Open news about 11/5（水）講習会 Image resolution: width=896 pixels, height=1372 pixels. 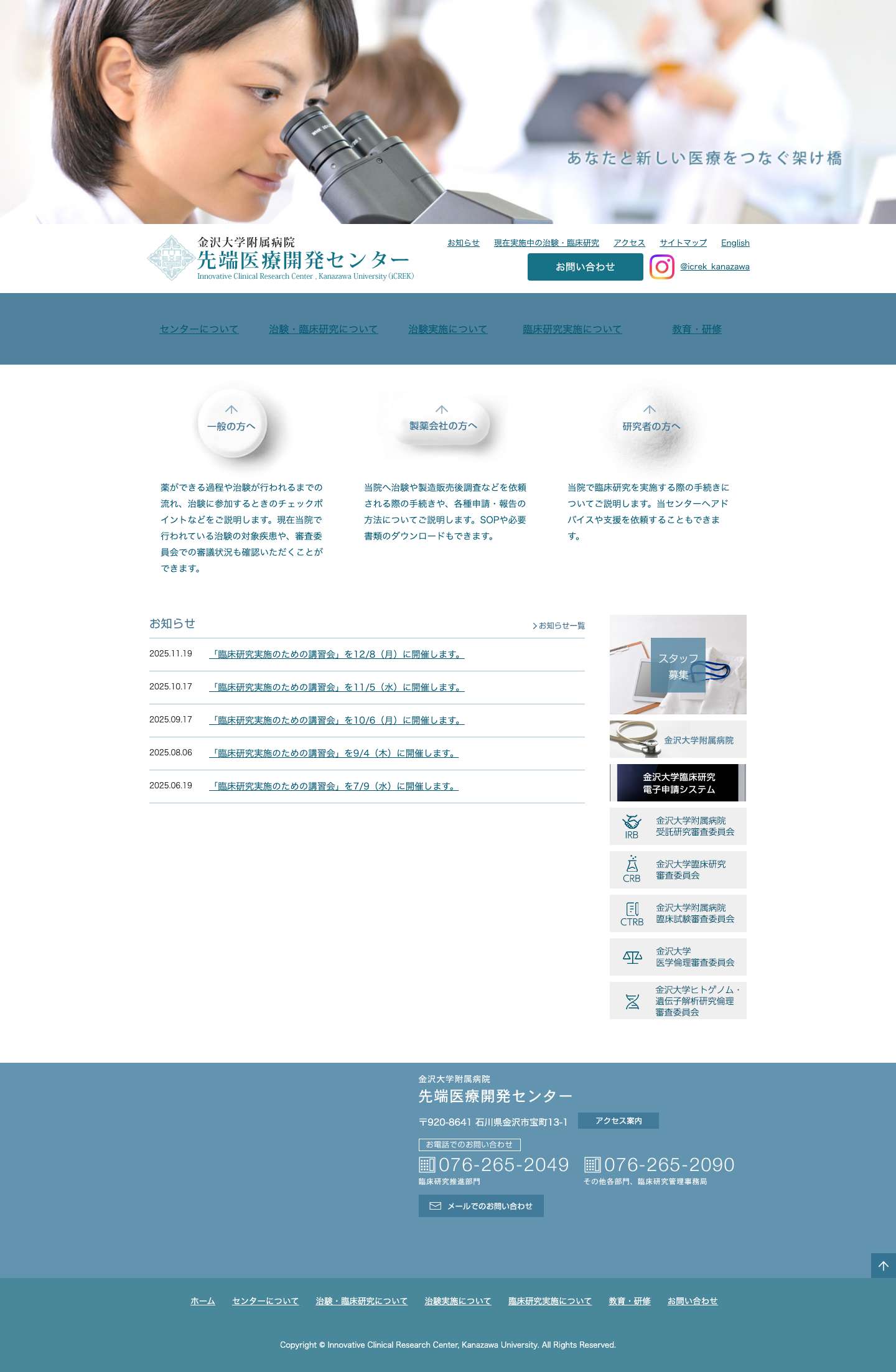pos(337,688)
